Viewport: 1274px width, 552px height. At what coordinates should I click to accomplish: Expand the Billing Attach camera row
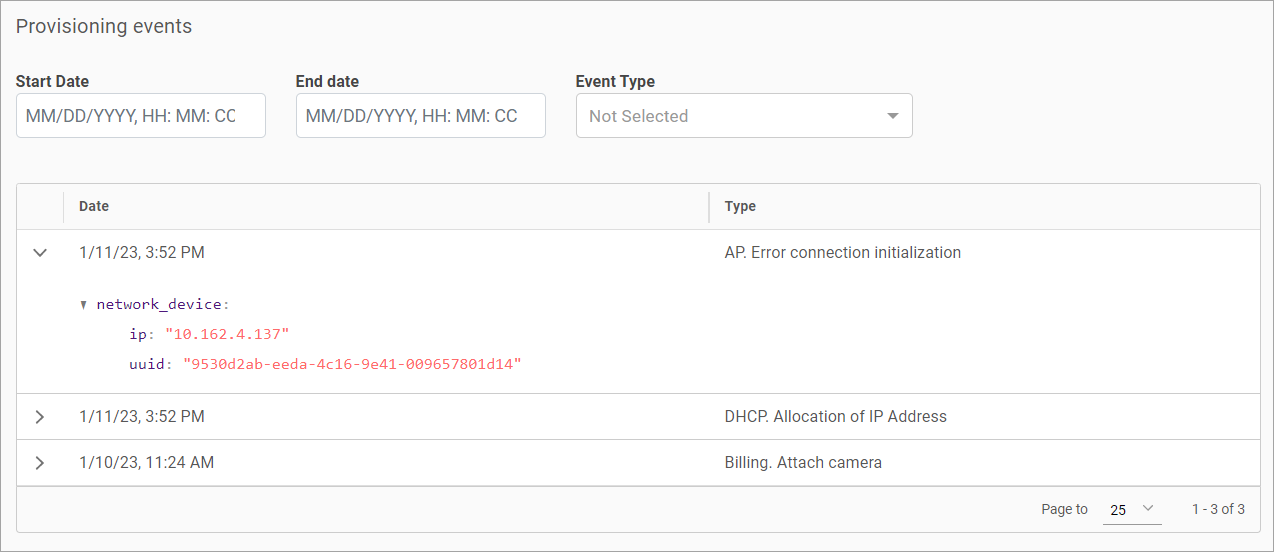pos(40,463)
